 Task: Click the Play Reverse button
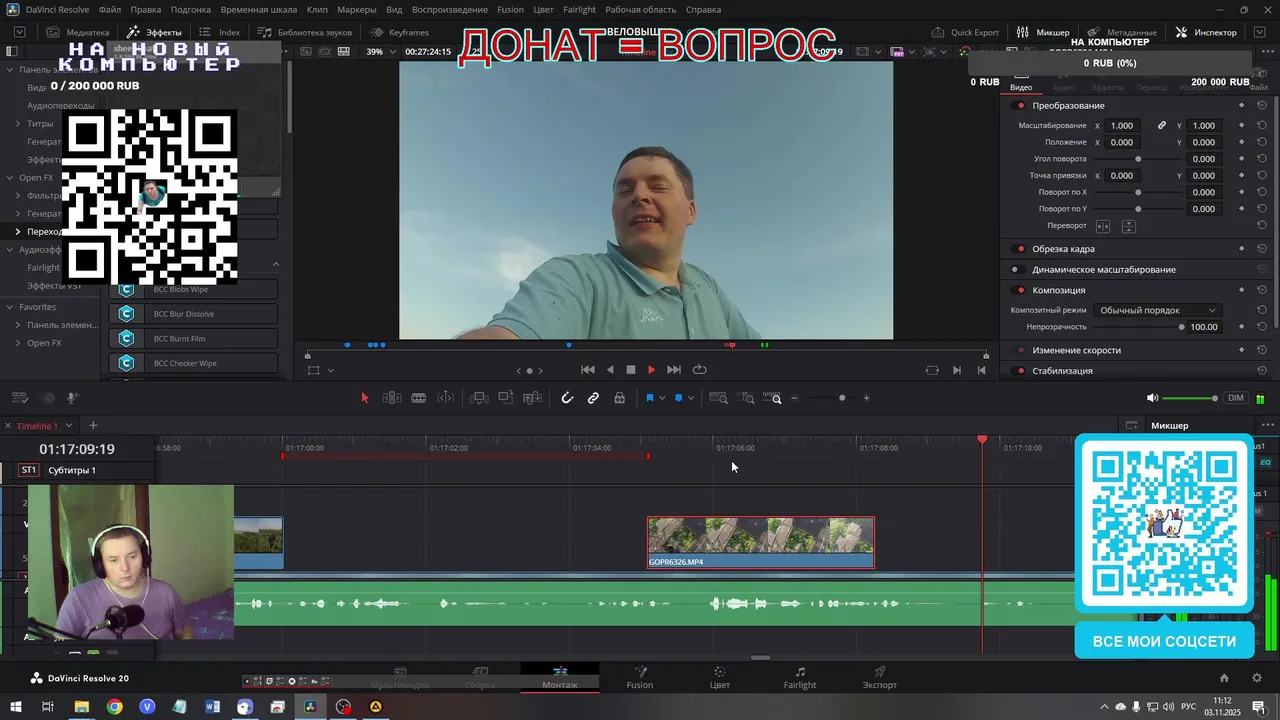610,370
